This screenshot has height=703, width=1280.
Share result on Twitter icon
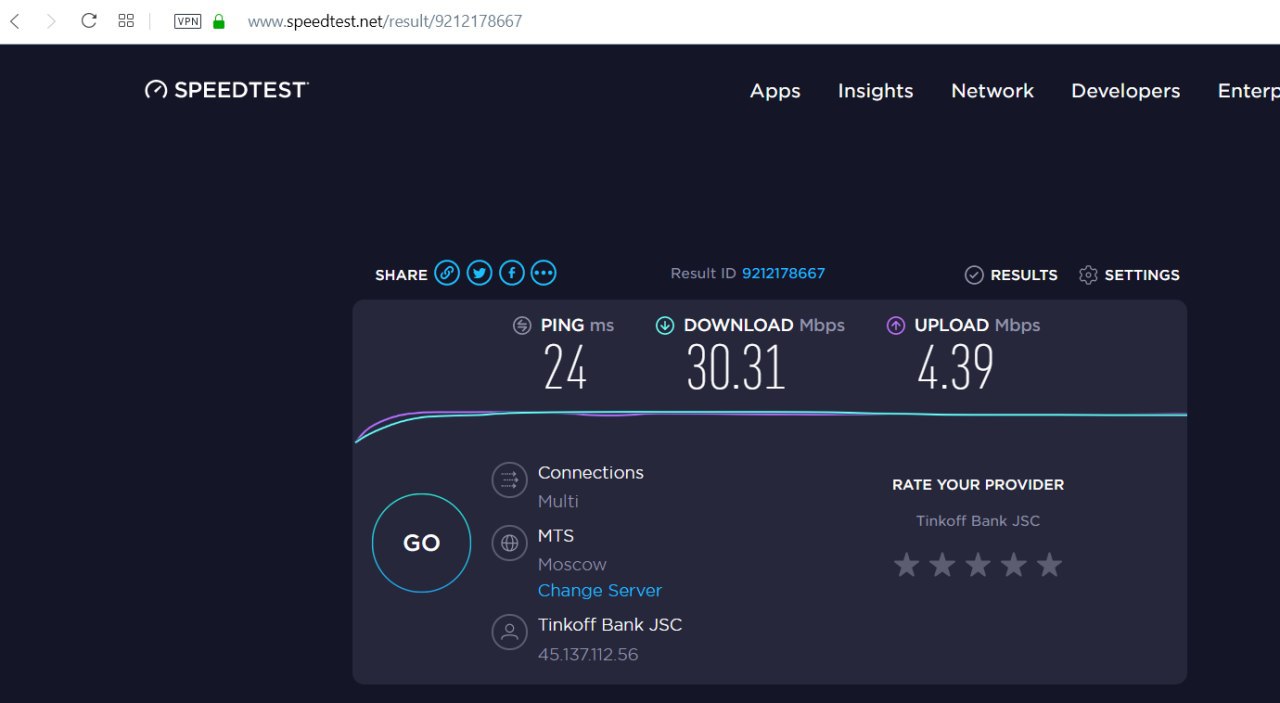pyautogui.click(x=479, y=273)
